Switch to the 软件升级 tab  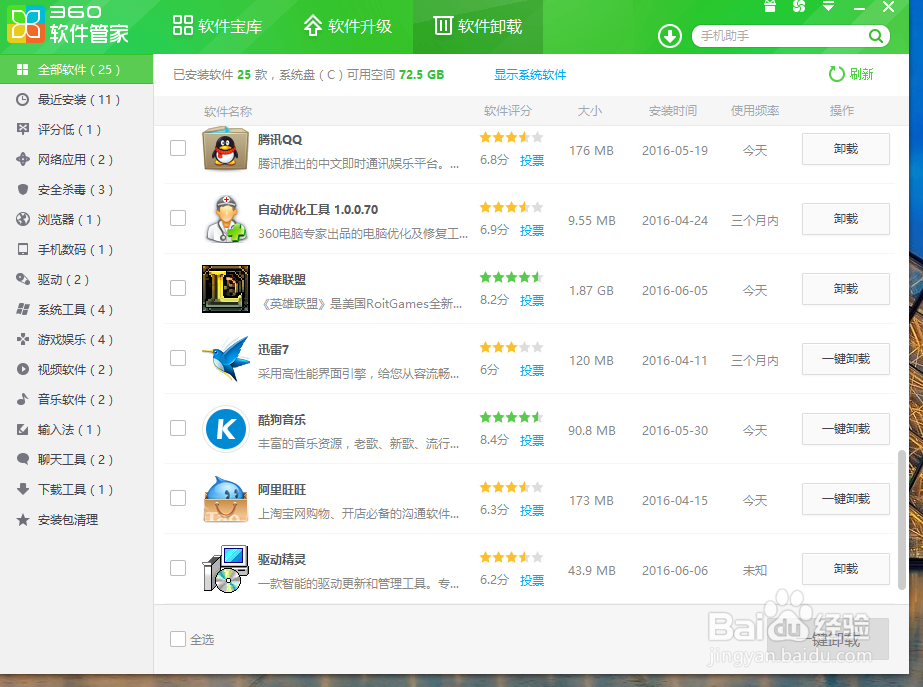click(x=347, y=26)
